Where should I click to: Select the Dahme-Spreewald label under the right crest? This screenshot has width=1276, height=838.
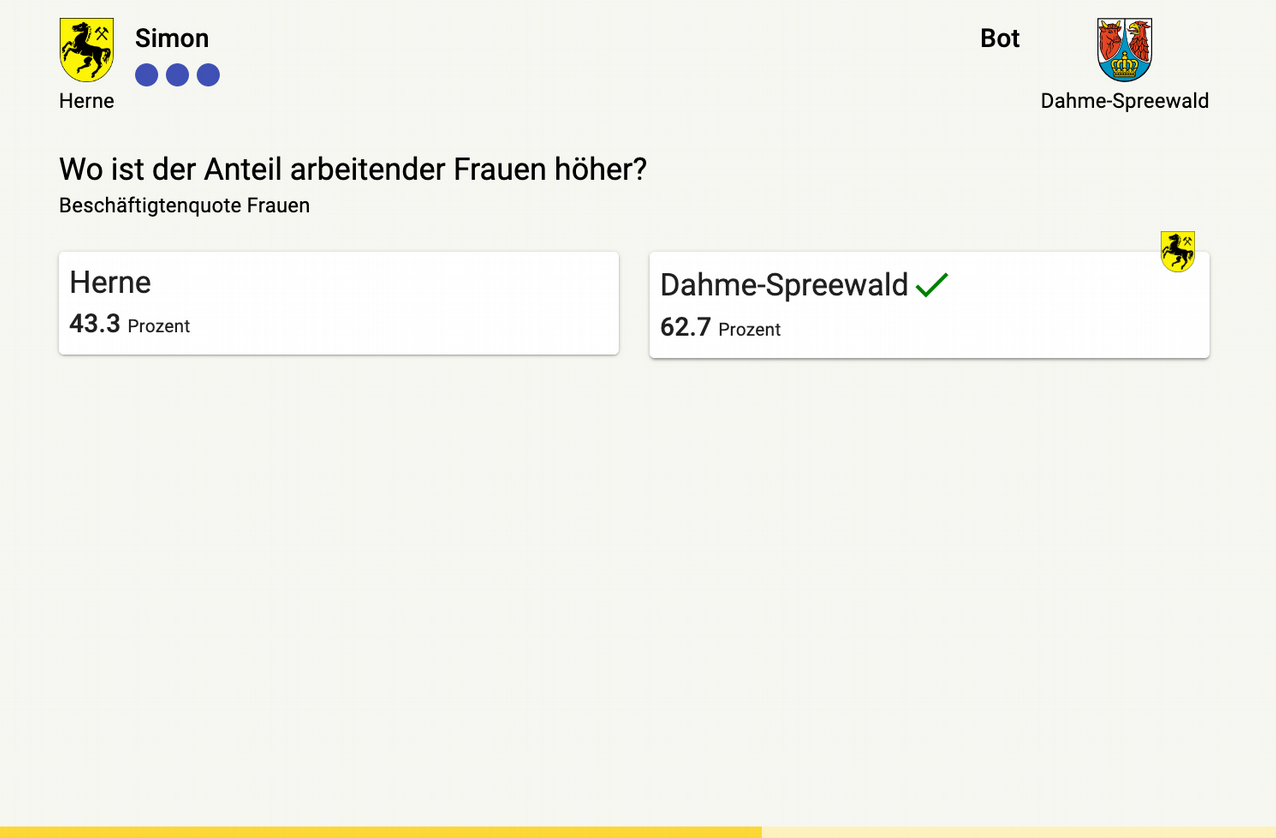point(1124,100)
